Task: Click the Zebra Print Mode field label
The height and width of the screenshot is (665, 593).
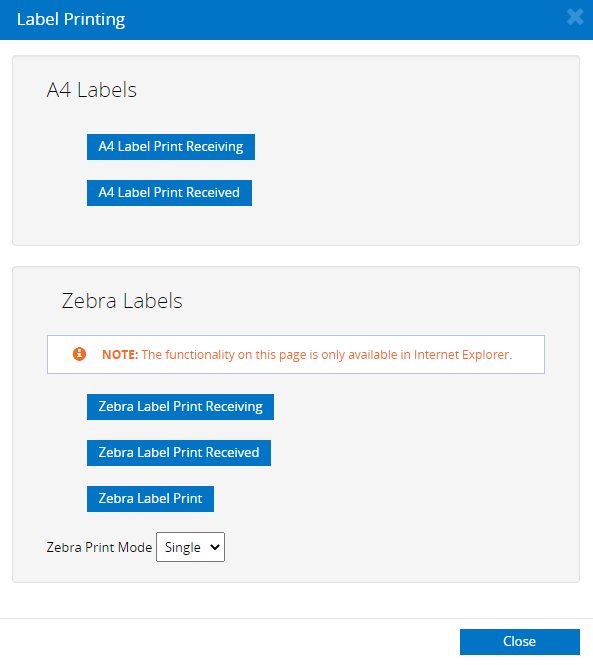Action: (x=99, y=547)
